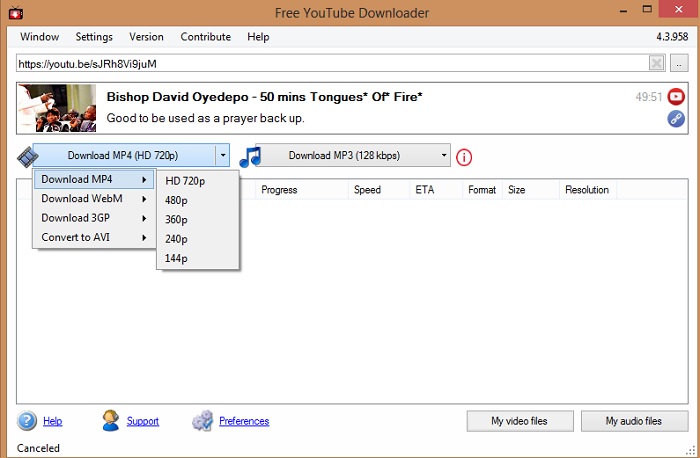The image size is (700, 458).
Task: Open the Contribute menu
Action: (x=205, y=37)
